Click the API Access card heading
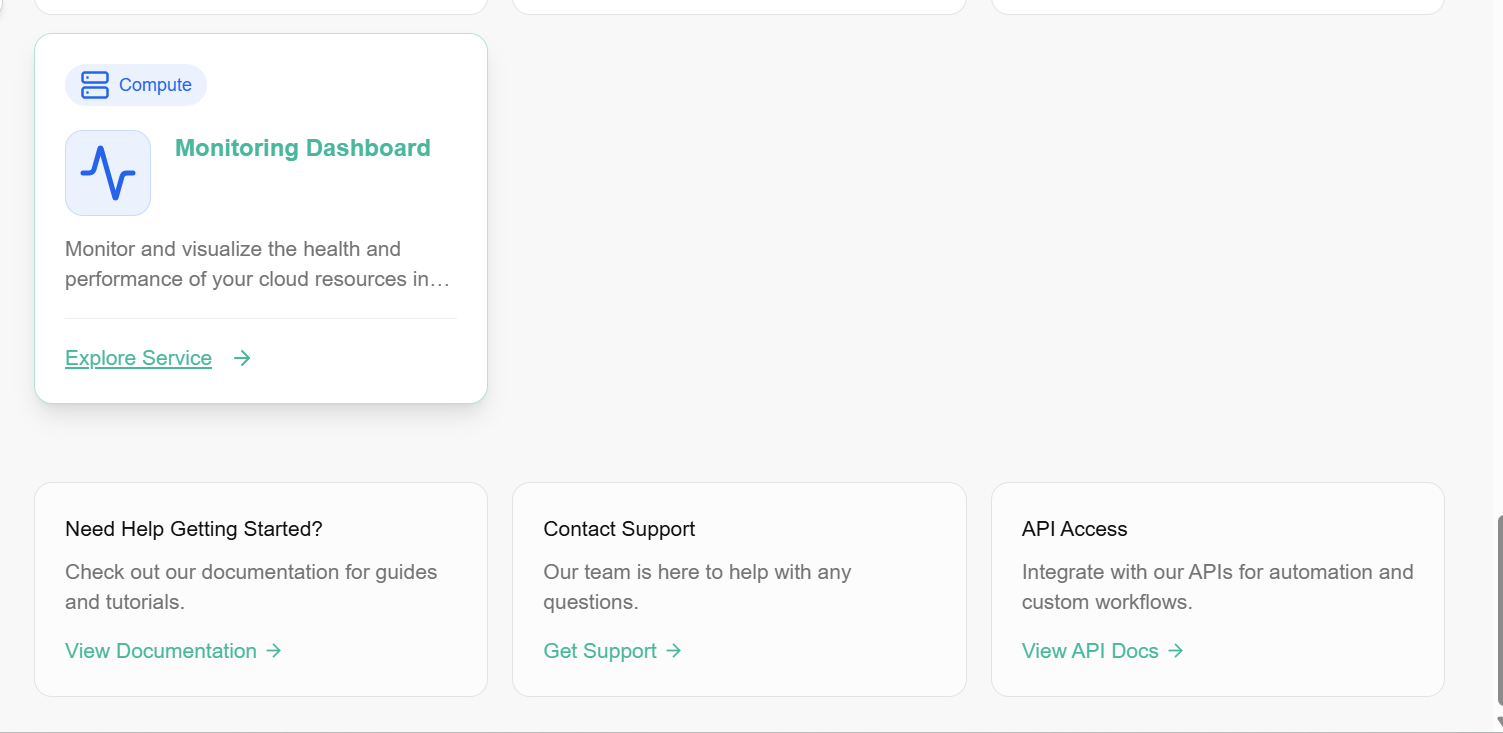 coord(1074,529)
